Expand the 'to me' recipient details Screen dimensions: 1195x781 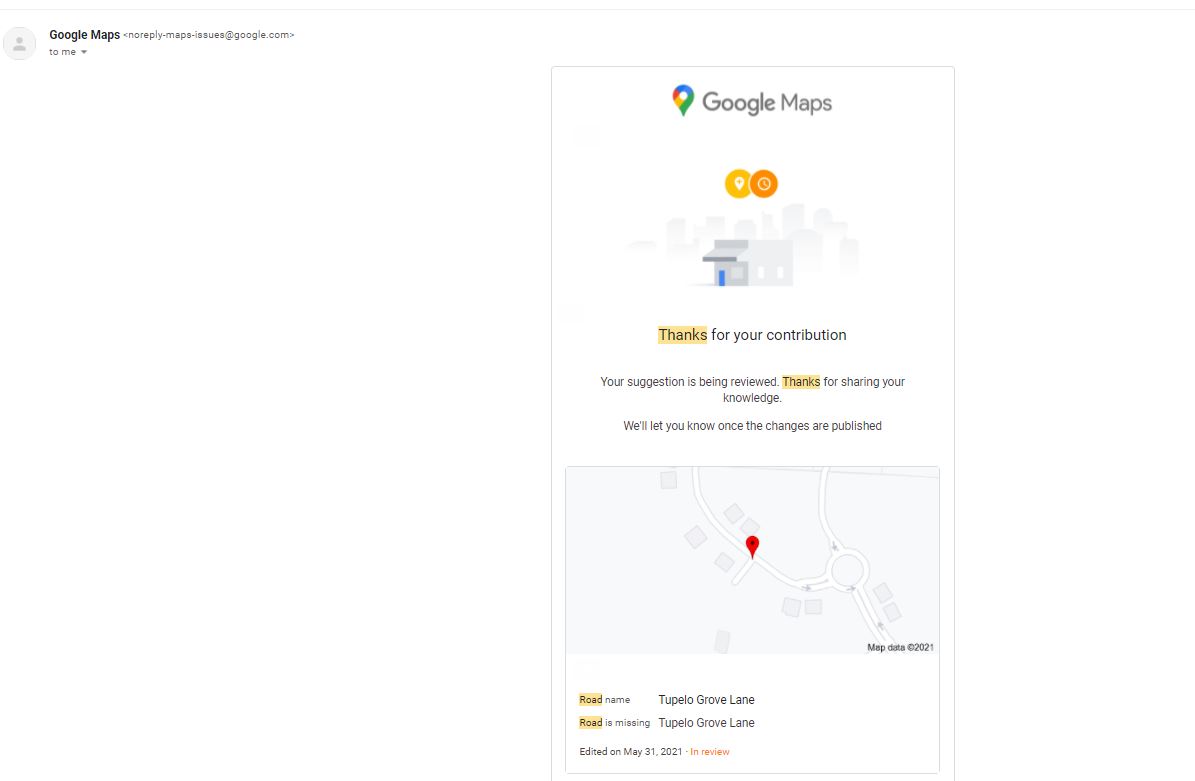[x=62, y=52]
